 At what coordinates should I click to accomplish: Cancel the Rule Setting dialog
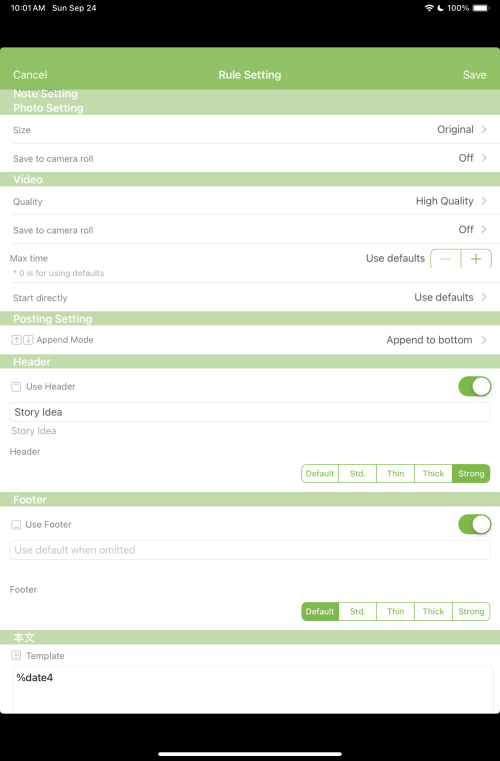(30, 75)
